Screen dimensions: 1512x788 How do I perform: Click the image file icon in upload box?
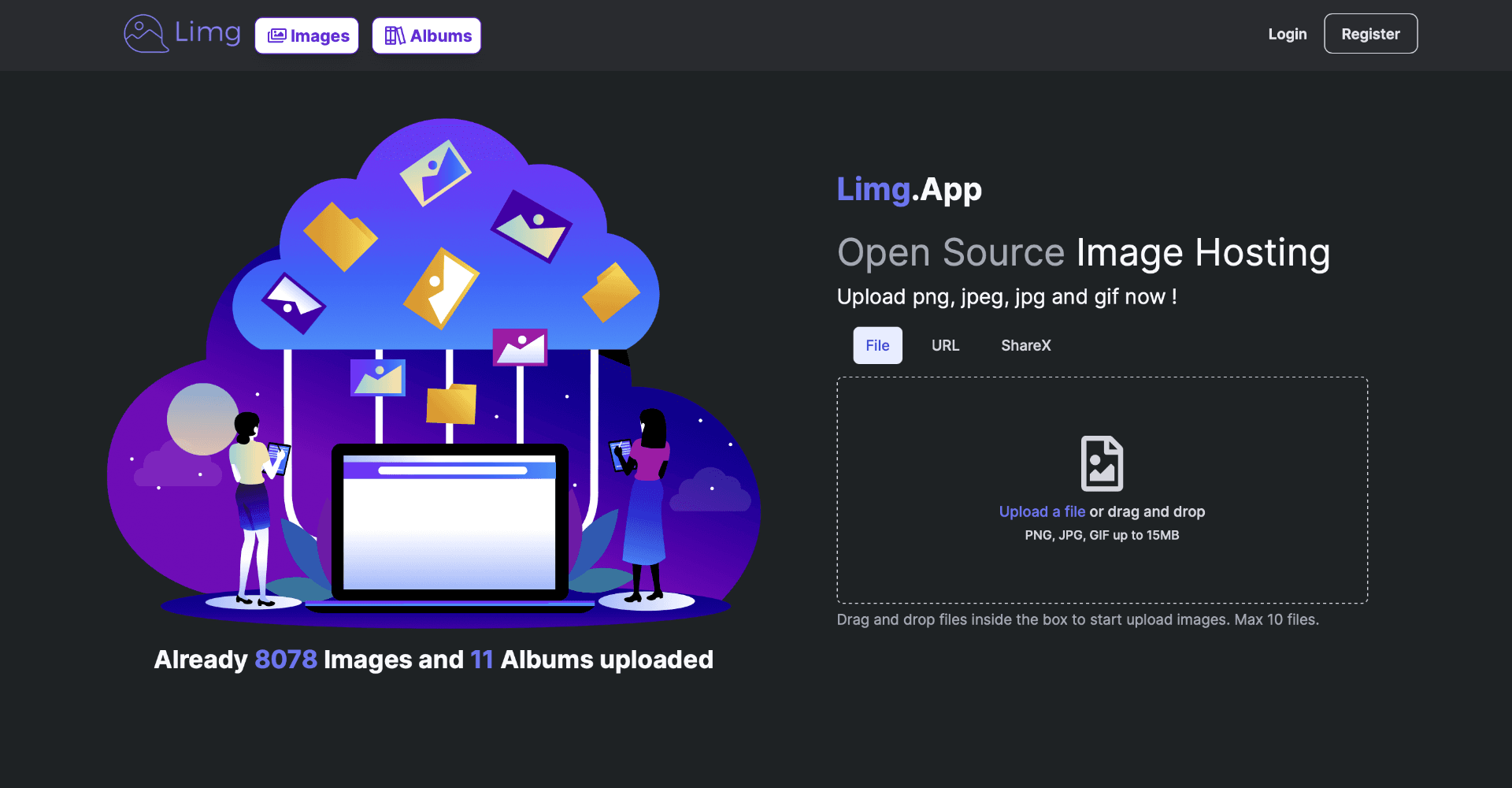pyautogui.click(x=1102, y=463)
